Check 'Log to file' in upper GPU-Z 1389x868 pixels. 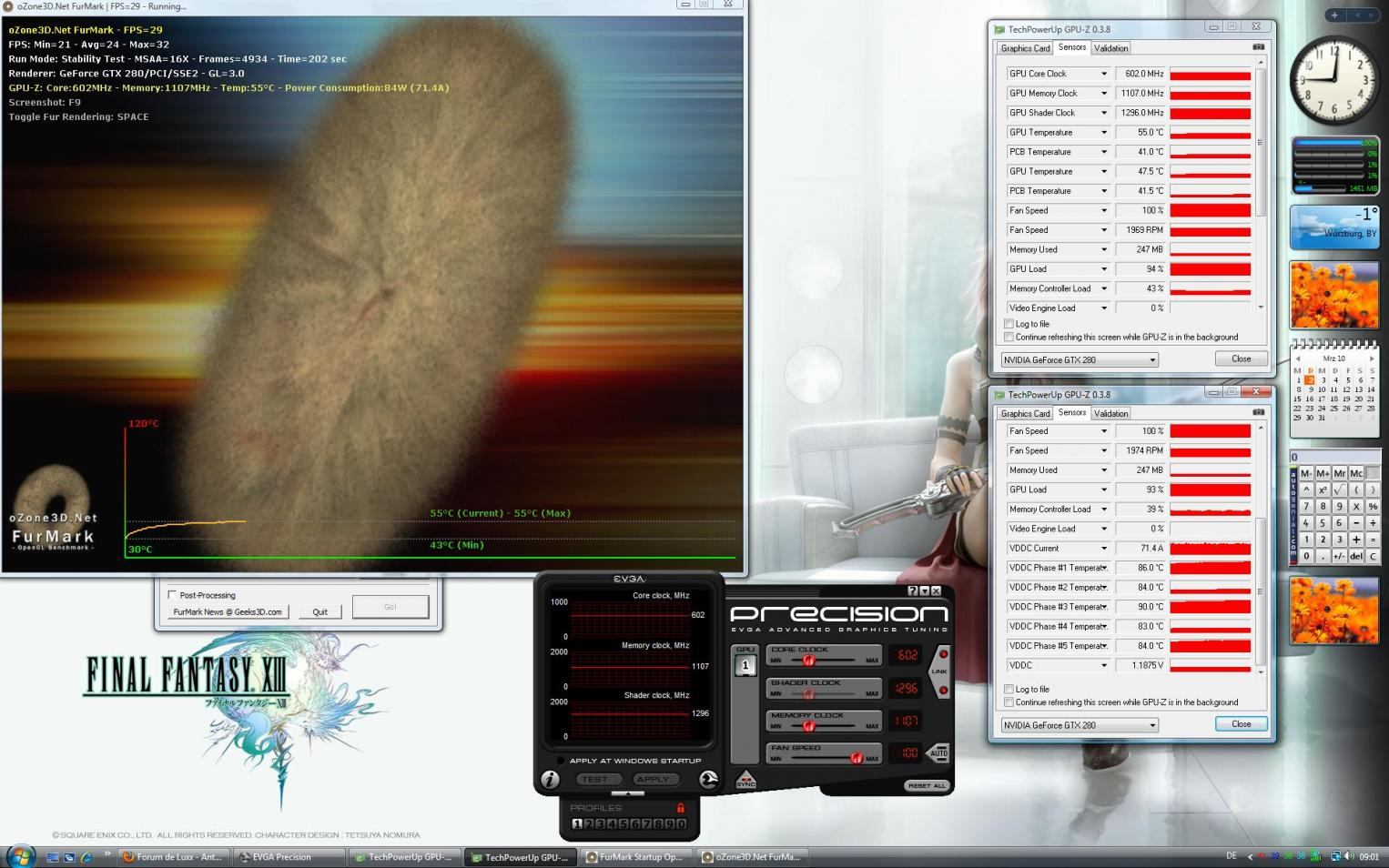(x=1009, y=324)
